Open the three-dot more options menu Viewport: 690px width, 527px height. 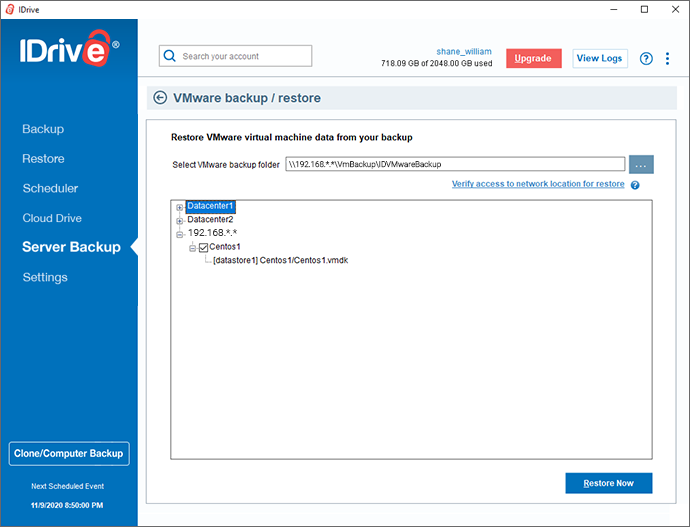(668, 59)
